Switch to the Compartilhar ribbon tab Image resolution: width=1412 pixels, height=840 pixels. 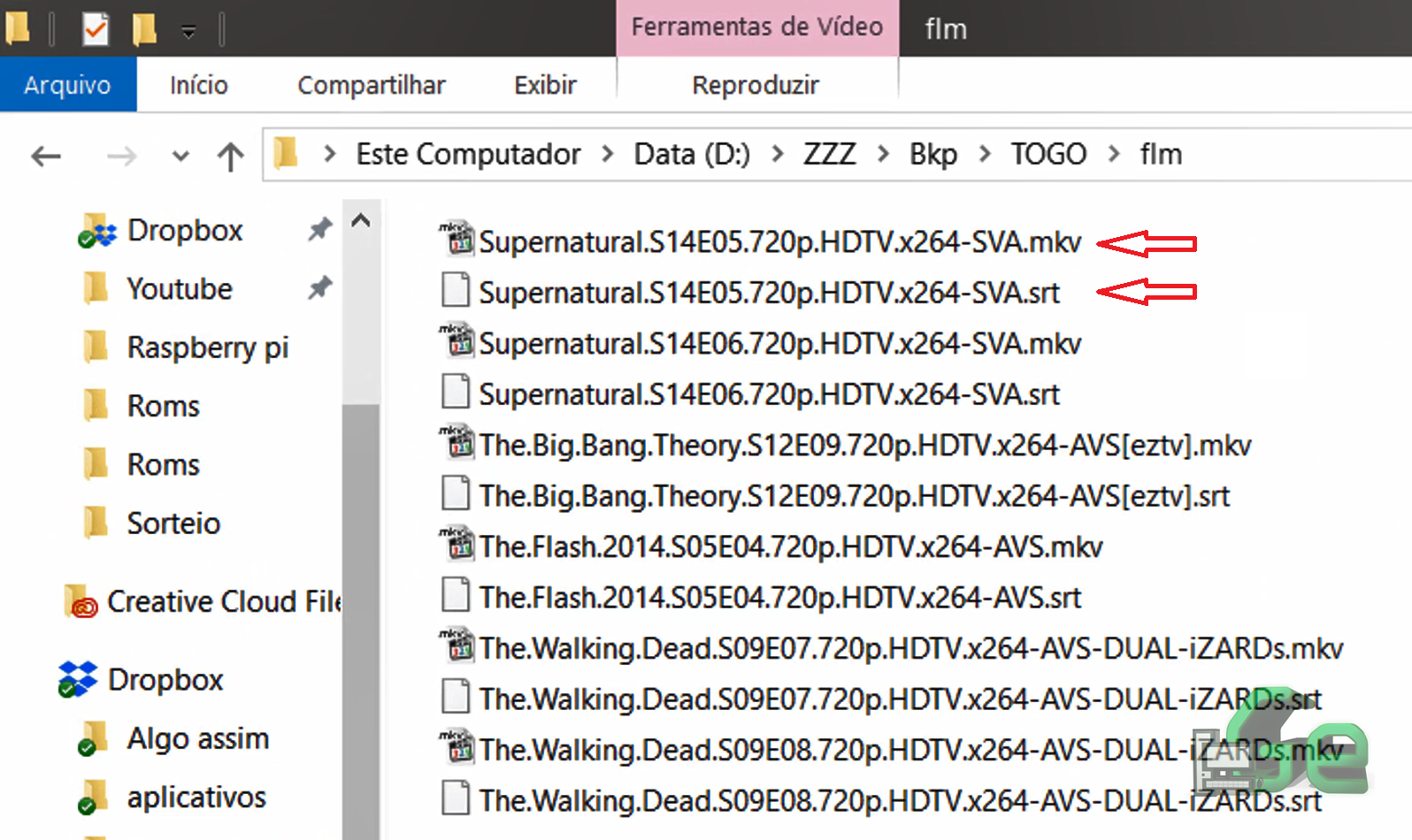(372, 85)
